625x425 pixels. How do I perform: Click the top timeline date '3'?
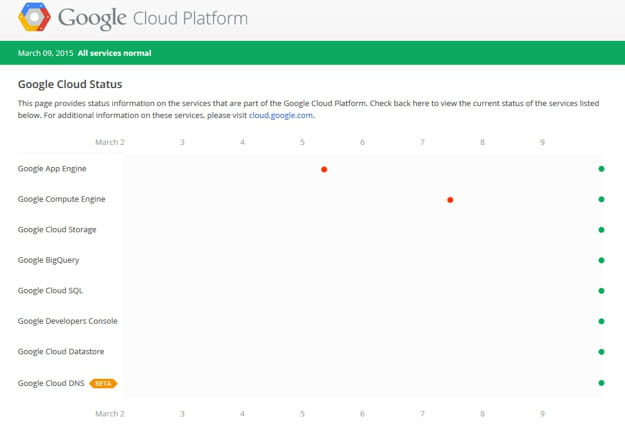[182, 142]
